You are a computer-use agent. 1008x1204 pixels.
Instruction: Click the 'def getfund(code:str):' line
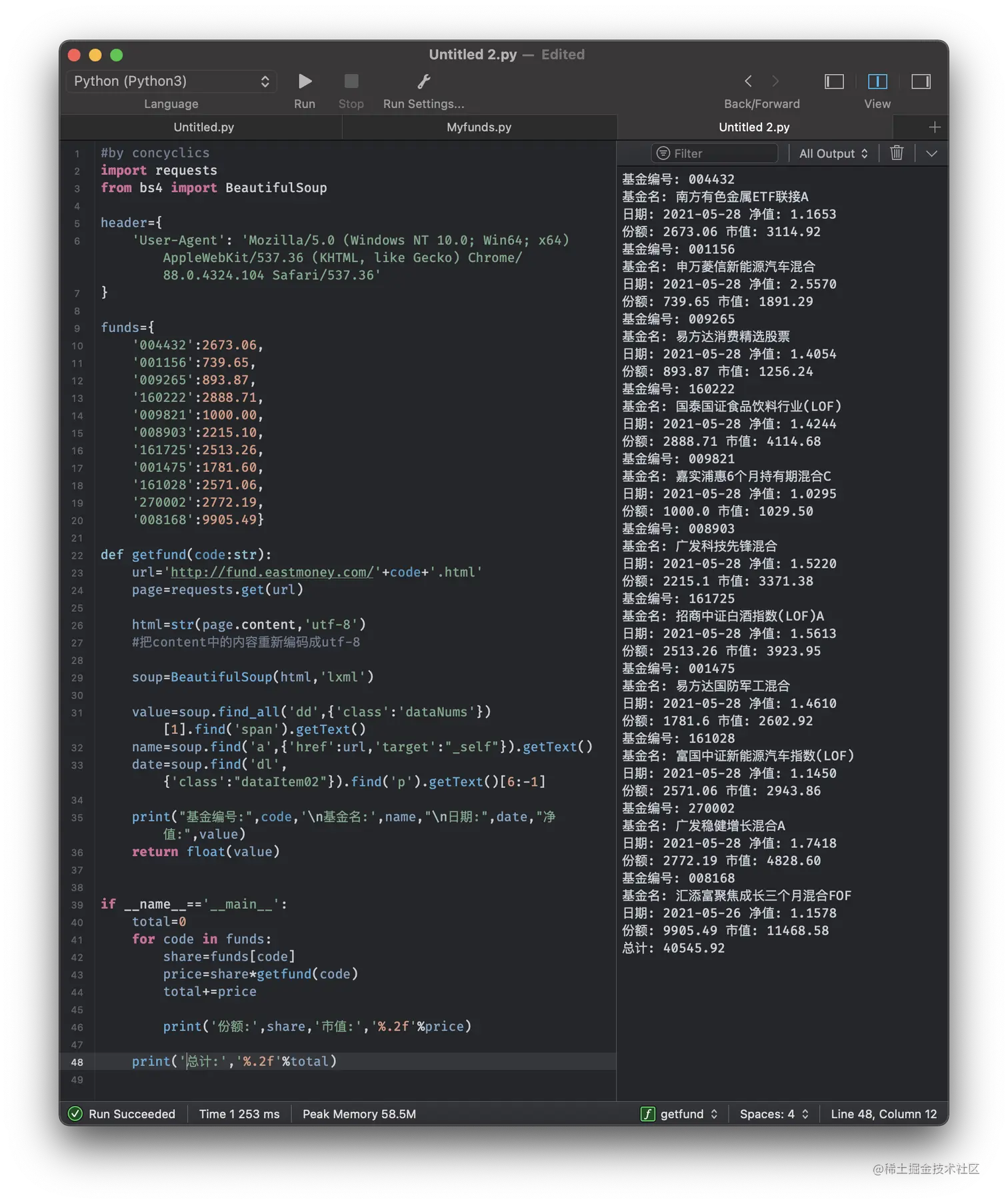click(186, 555)
